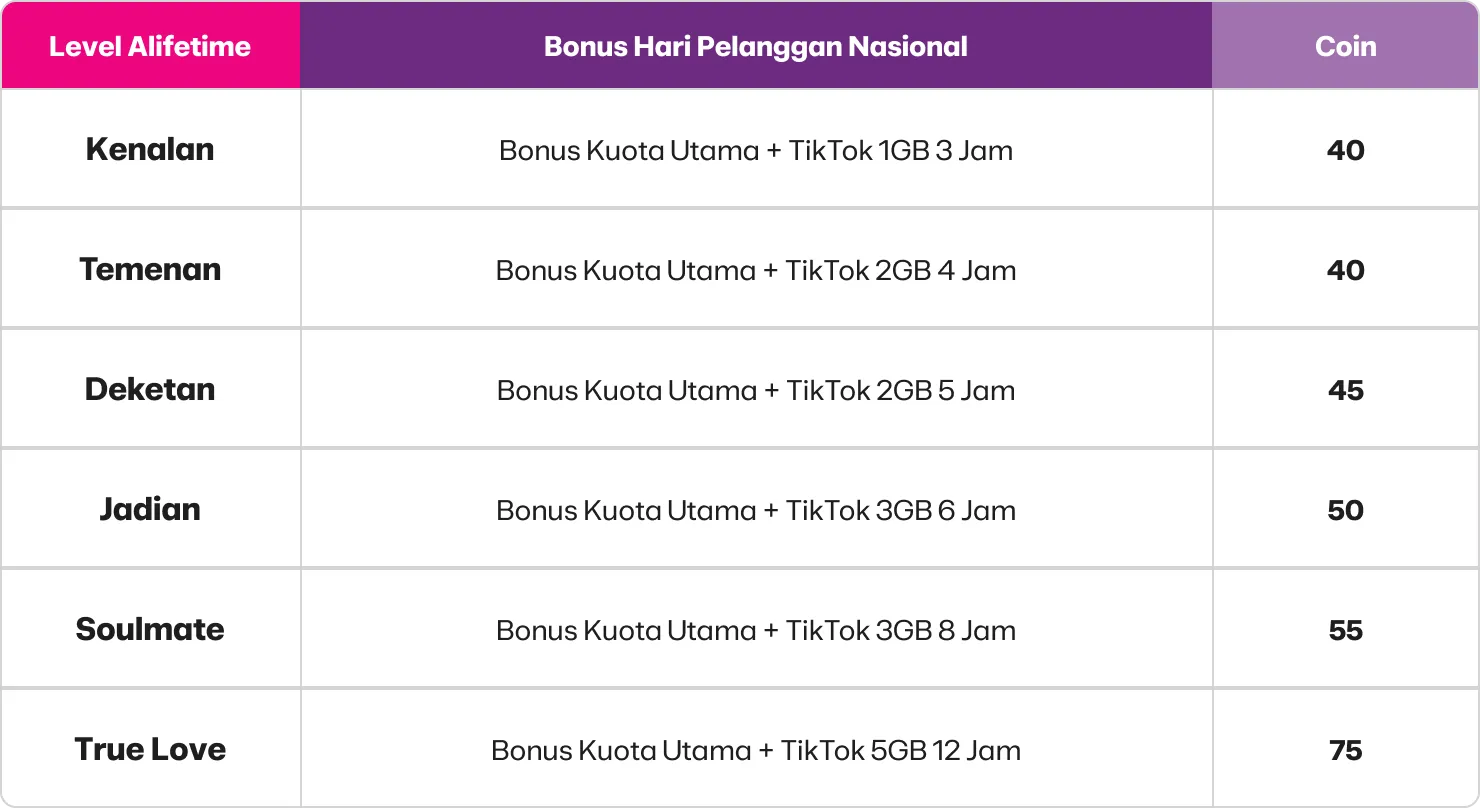Viewport: 1480px width, 808px height.
Task: Select the Bonus Hari Pelanggan Nasional header
Action: point(756,46)
